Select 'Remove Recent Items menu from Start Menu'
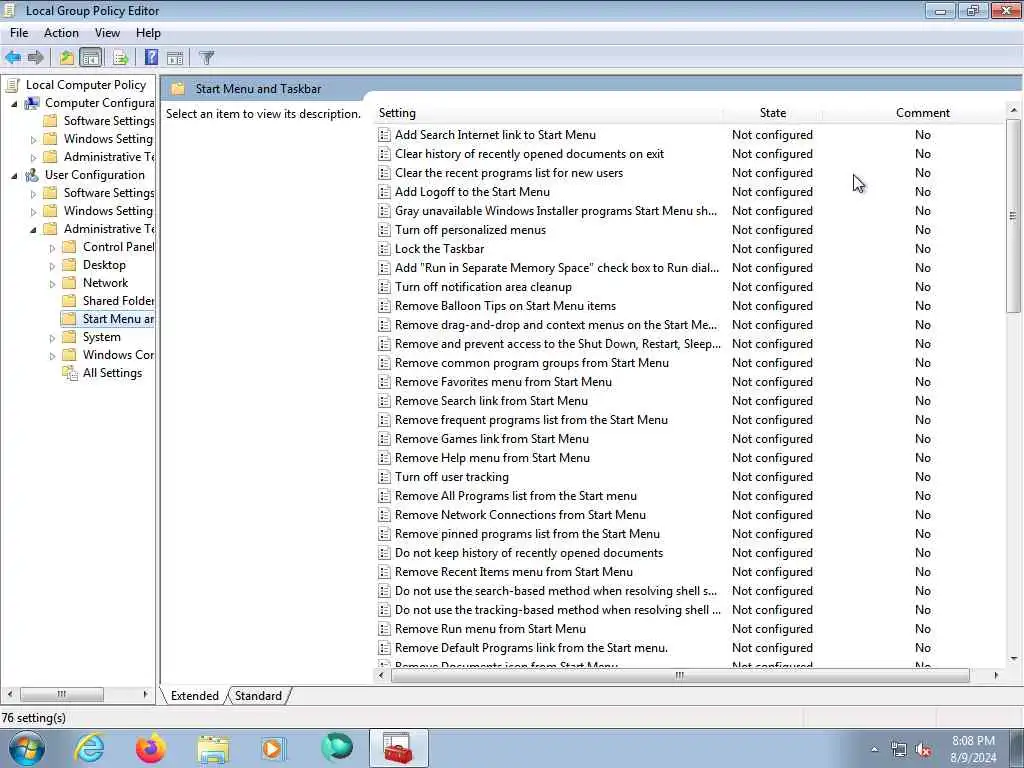 513,571
